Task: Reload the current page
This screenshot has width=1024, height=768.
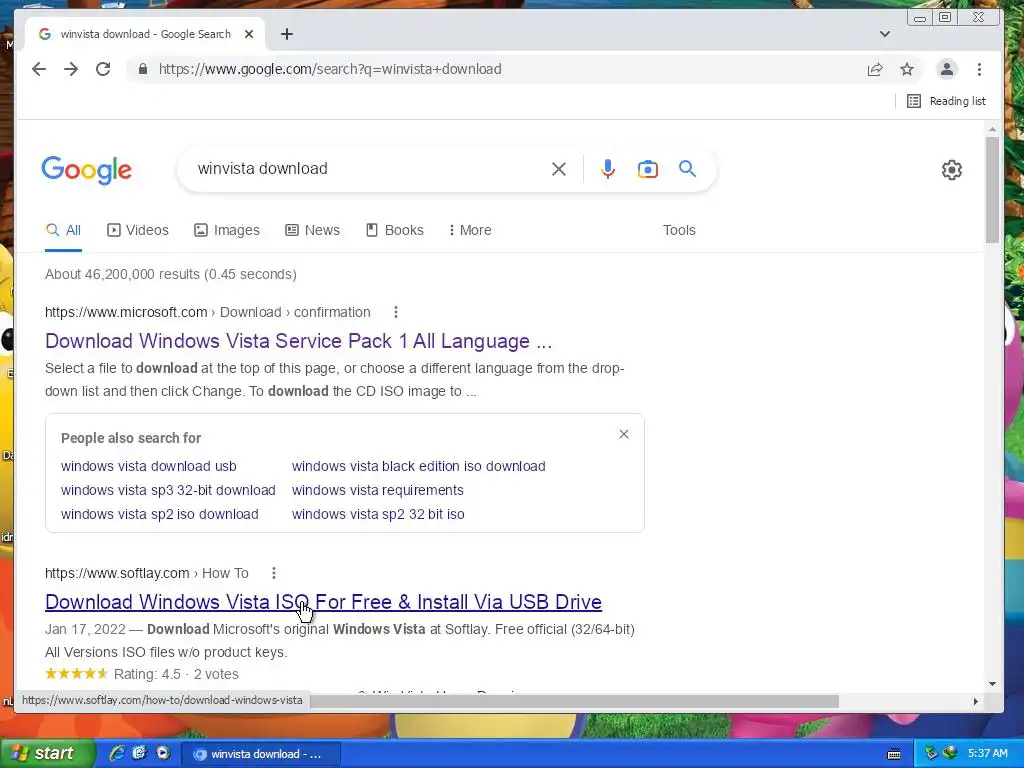Action: (x=103, y=69)
